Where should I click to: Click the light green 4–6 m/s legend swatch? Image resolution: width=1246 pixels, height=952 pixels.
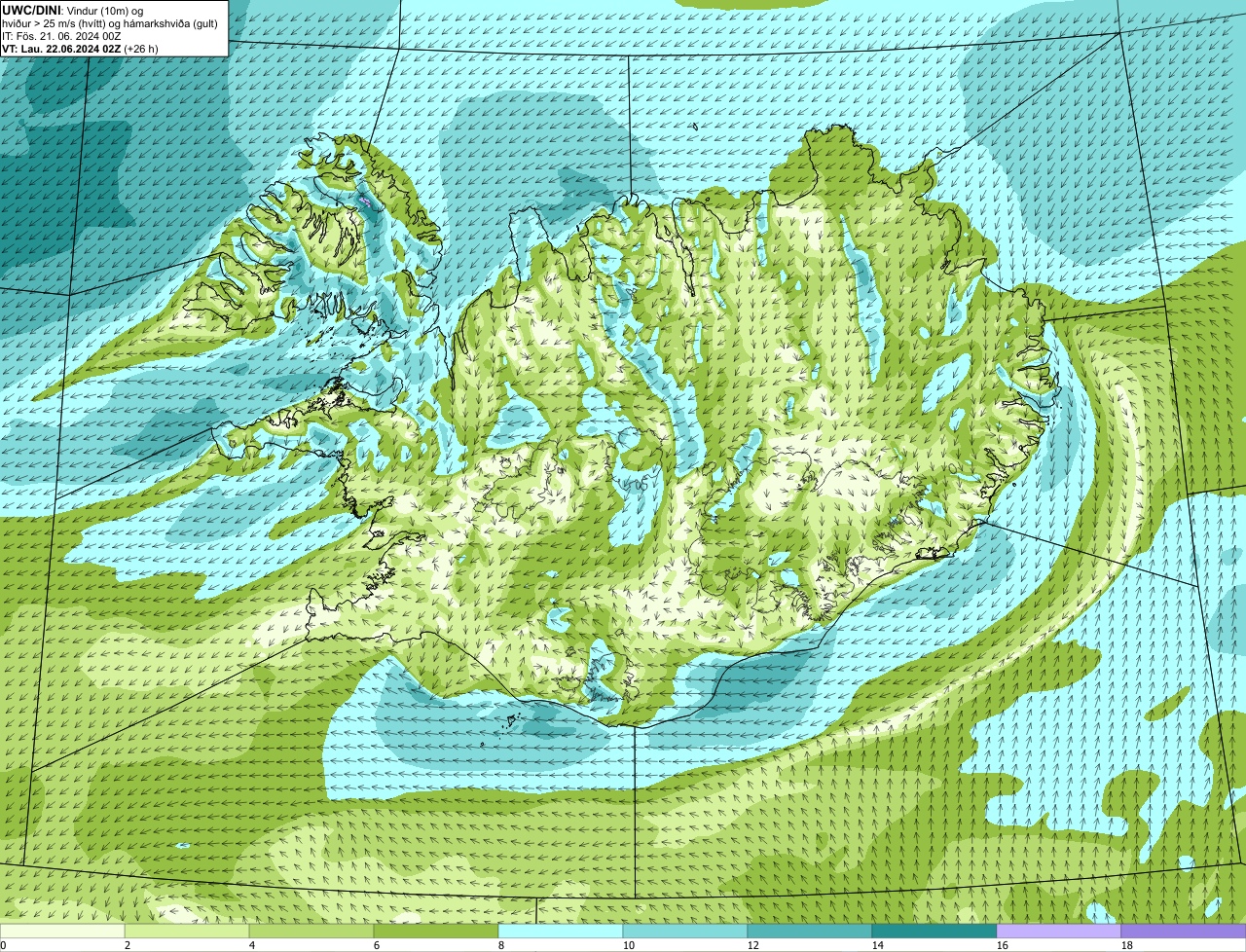pos(311,931)
